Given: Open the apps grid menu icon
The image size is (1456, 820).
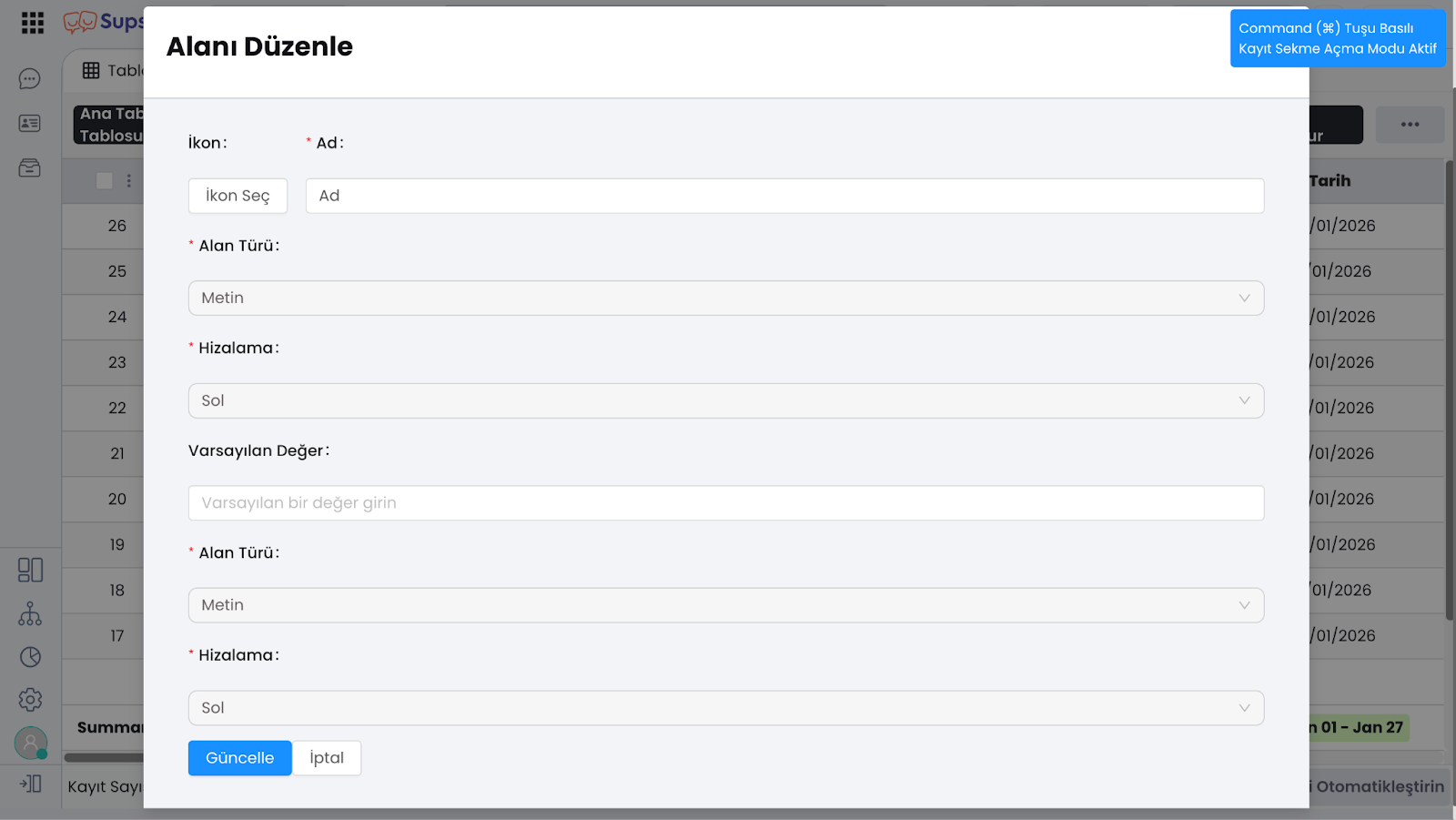Looking at the screenshot, I should pyautogui.click(x=33, y=23).
